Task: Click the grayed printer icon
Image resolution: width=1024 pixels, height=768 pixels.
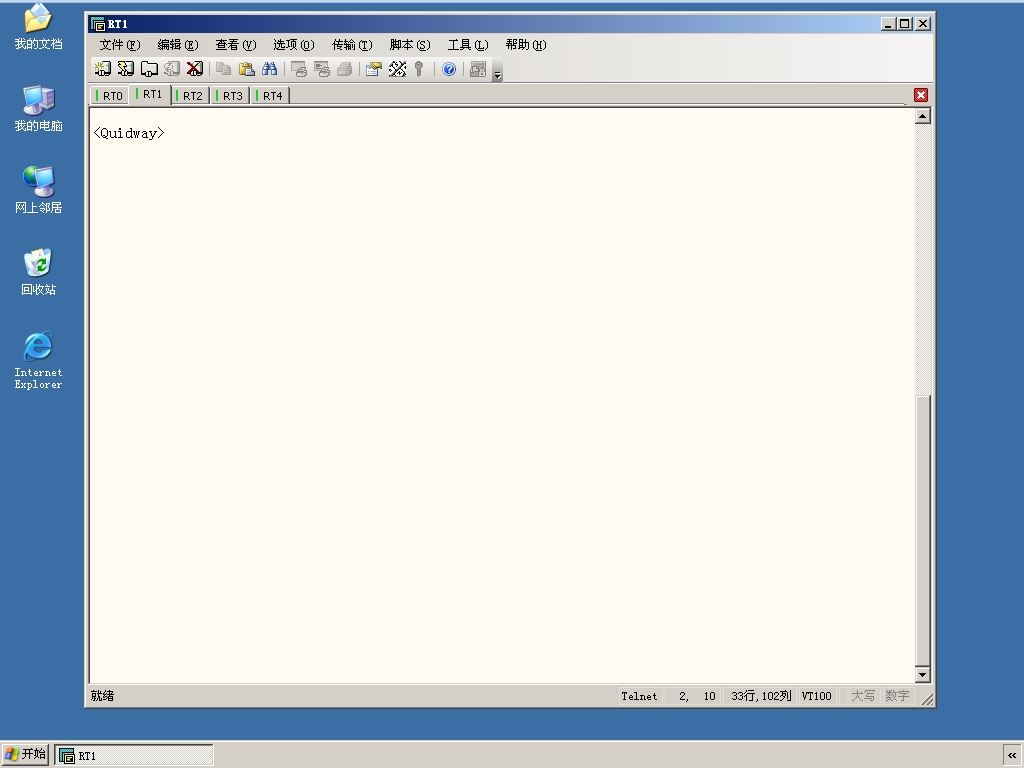Action: [x=345, y=69]
